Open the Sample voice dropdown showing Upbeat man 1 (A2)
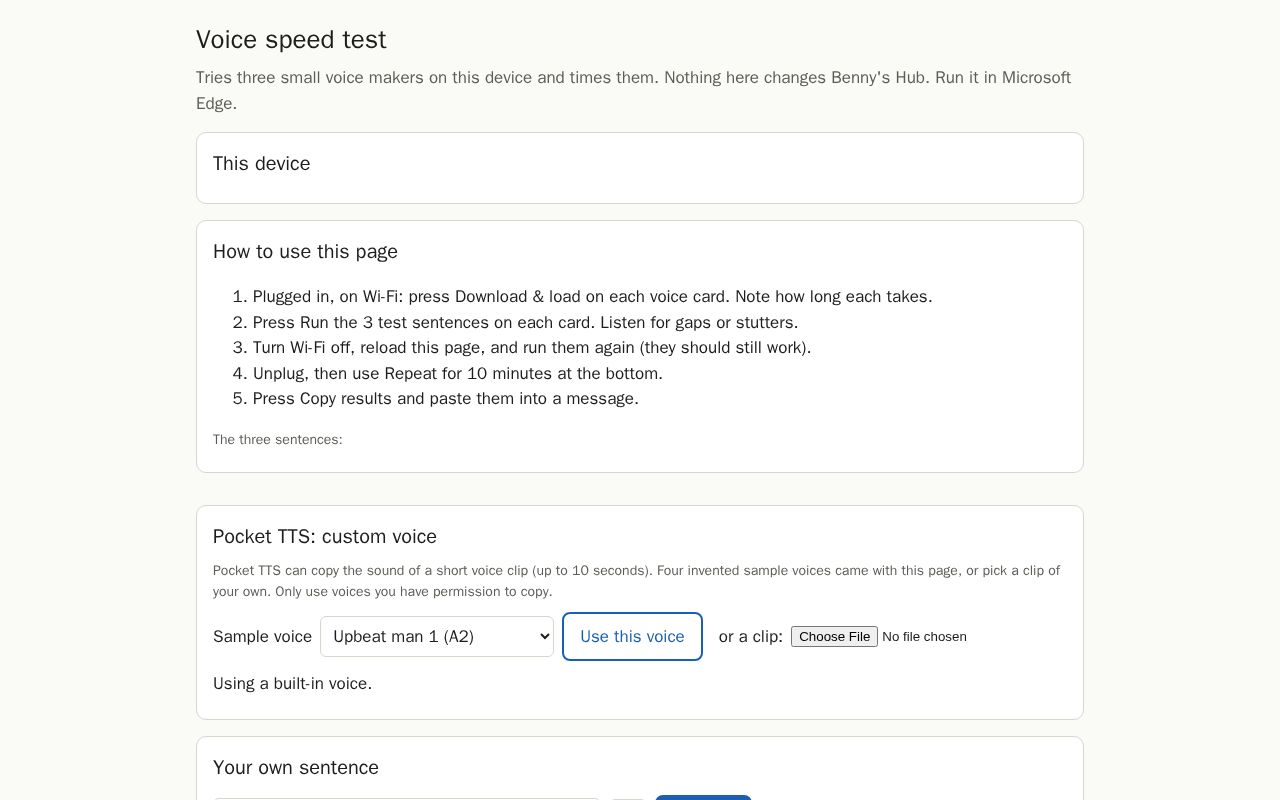Screen dimensions: 1280x800 437,637
